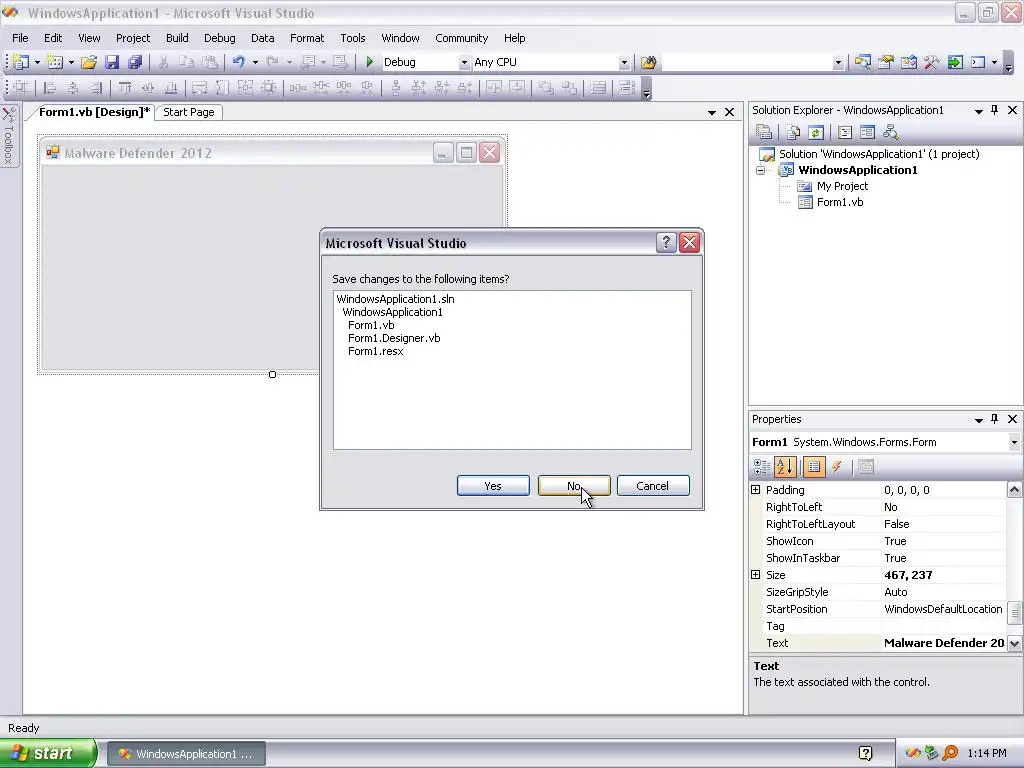Click the Properties grid scrollbar thumb
The width and height of the screenshot is (1024, 768).
1014,613
